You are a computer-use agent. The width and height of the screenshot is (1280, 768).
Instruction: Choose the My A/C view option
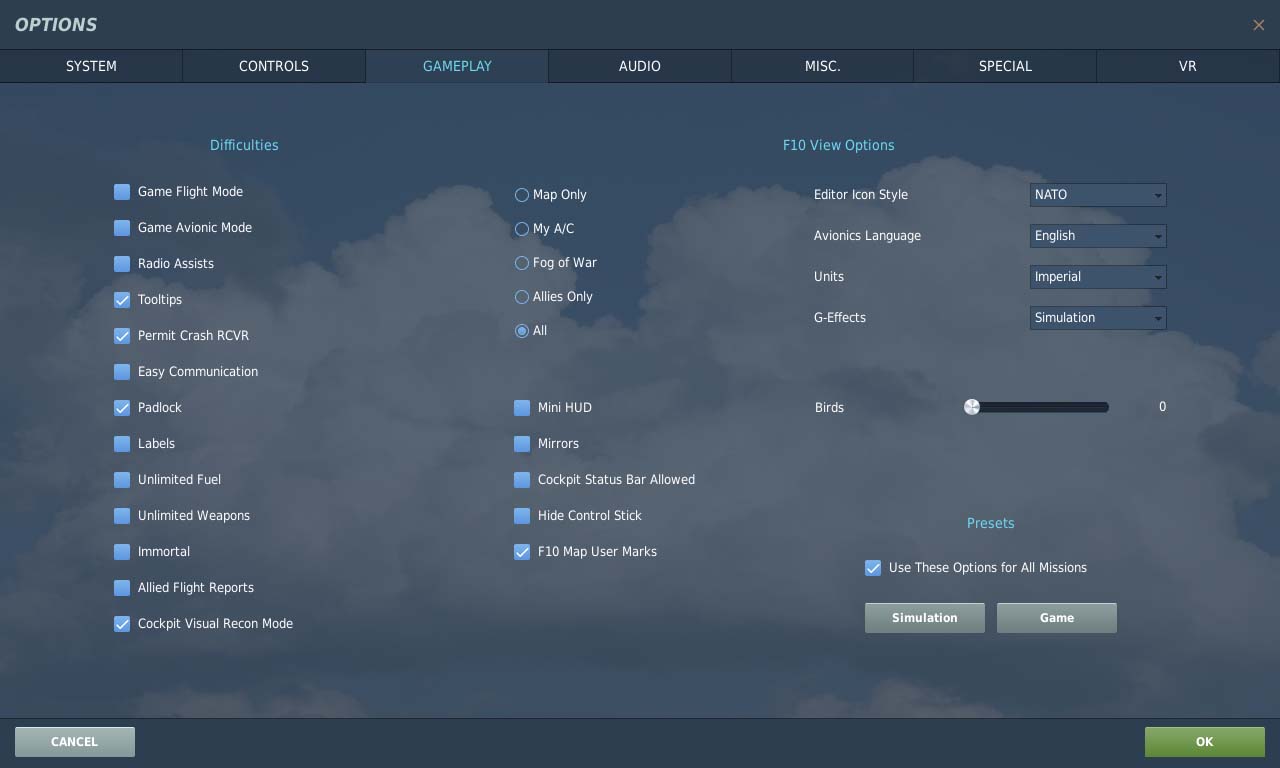[522, 229]
